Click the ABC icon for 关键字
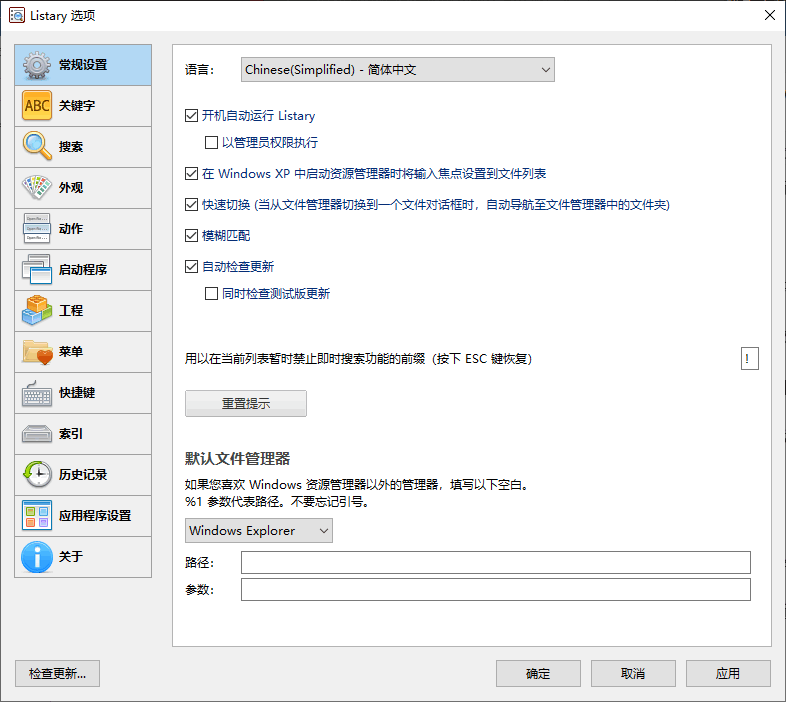 tap(37, 105)
